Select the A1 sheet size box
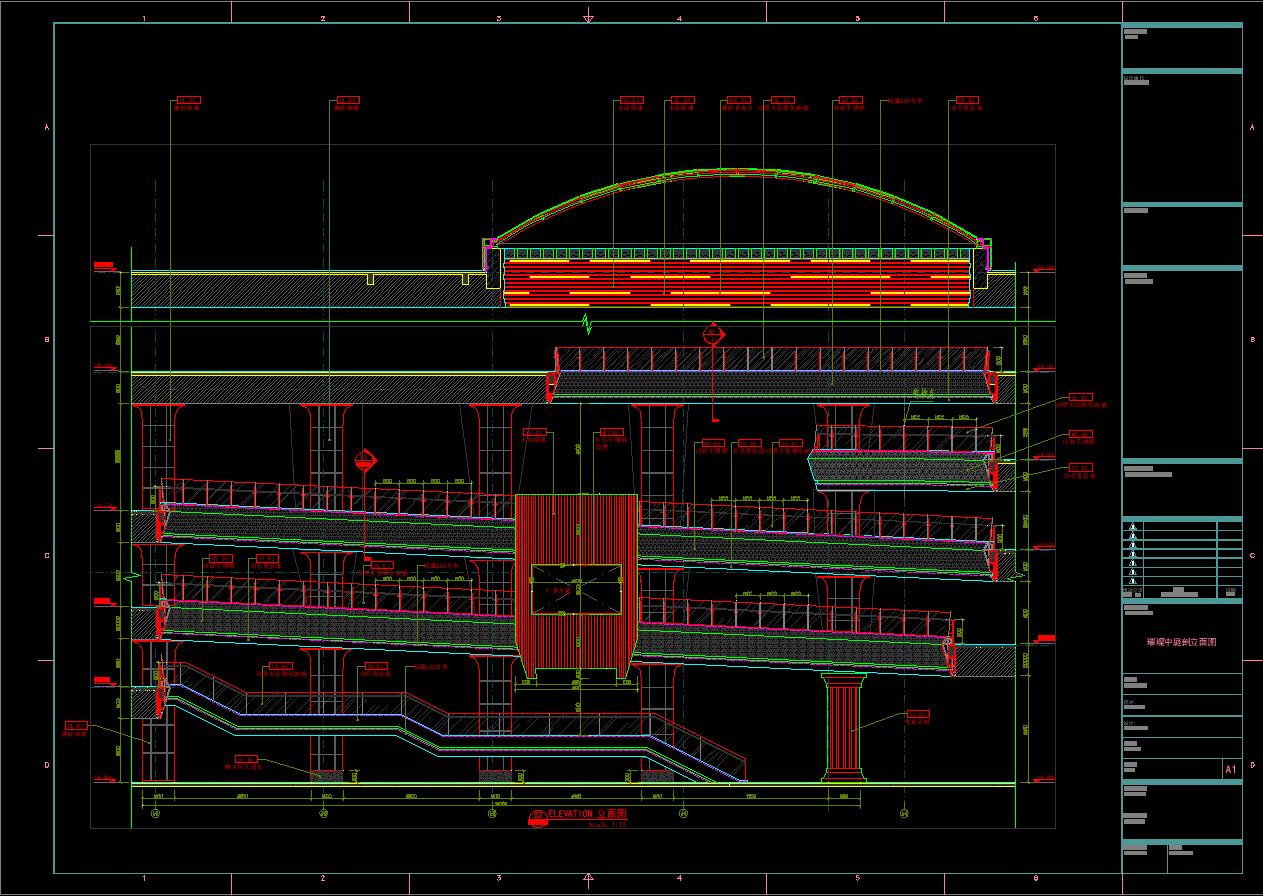This screenshot has height=896, width=1263. coord(1231,769)
